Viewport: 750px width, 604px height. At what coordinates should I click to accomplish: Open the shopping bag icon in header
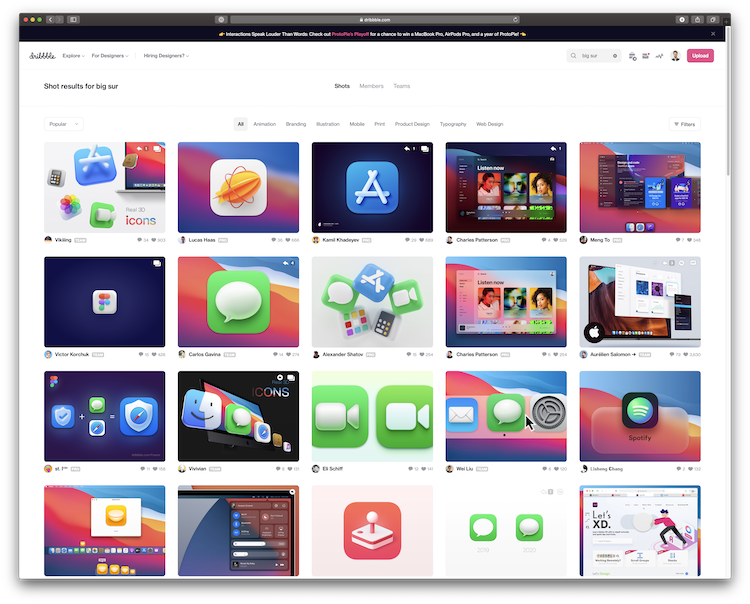(x=632, y=56)
